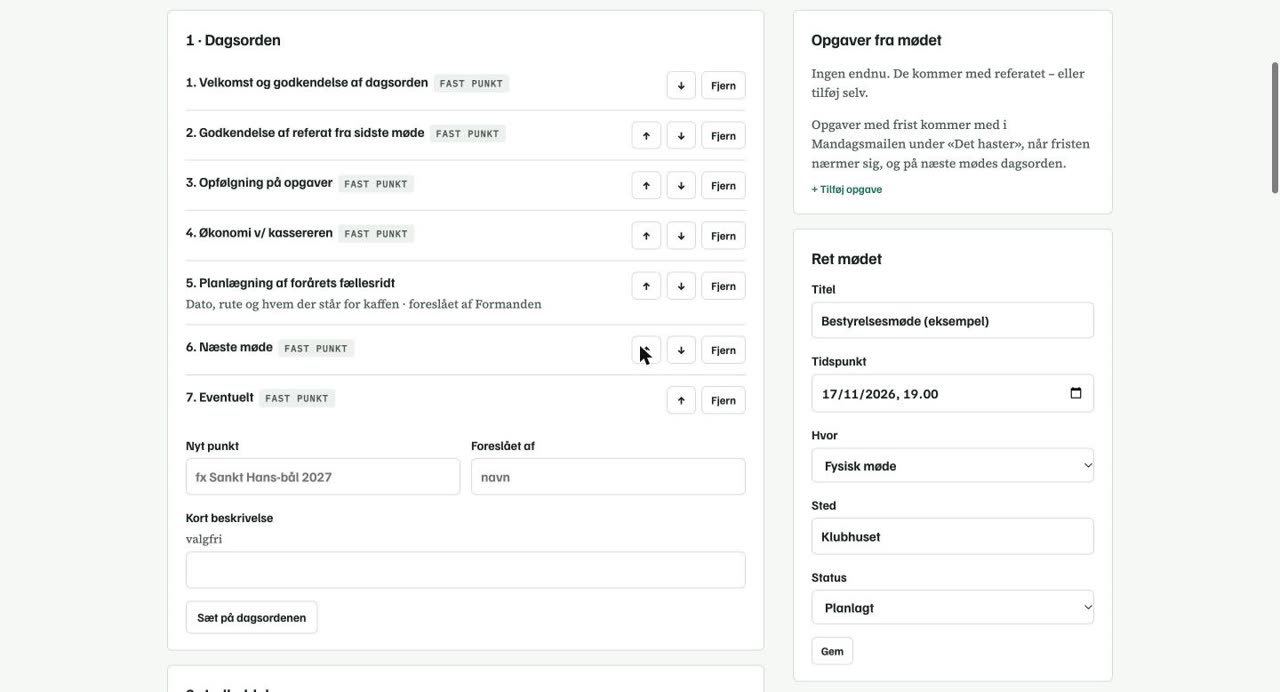The width and height of the screenshot is (1280, 692).
Task: Save meeting with the "Gem" button
Action: (832, 651)
